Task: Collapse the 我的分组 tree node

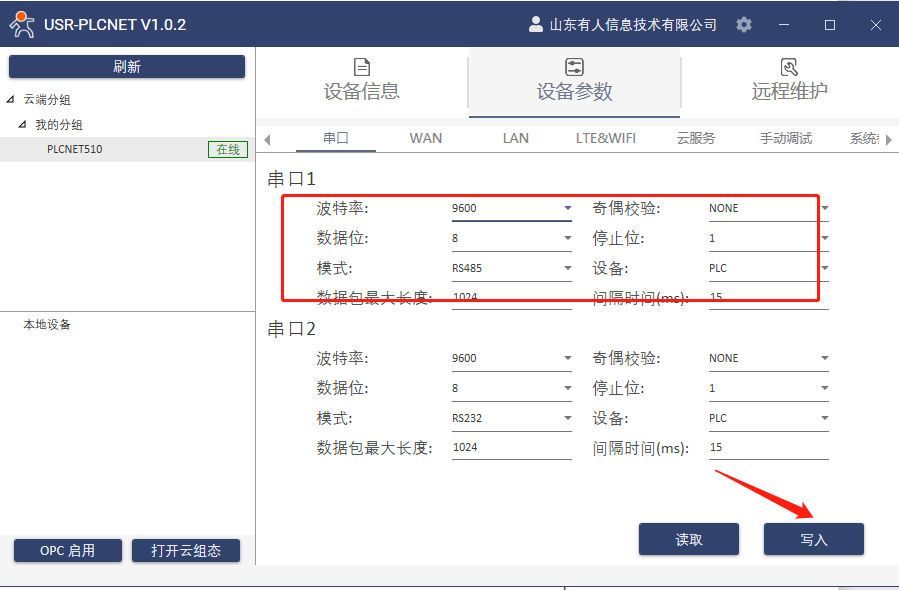Action: pos(23,125)
